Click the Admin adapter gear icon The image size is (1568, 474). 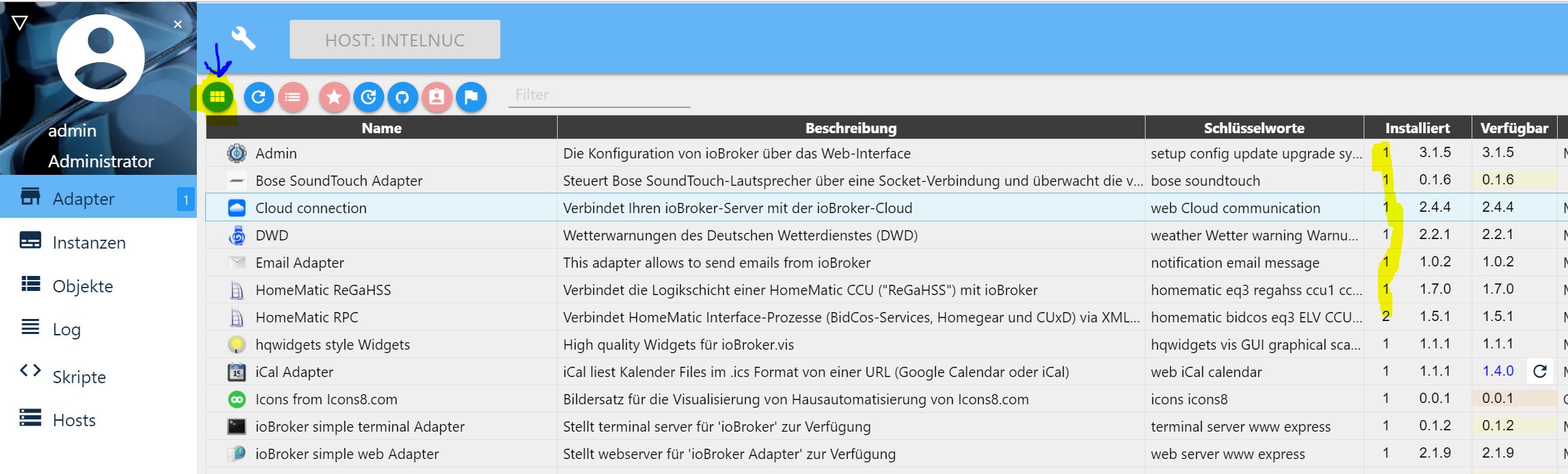236,153
